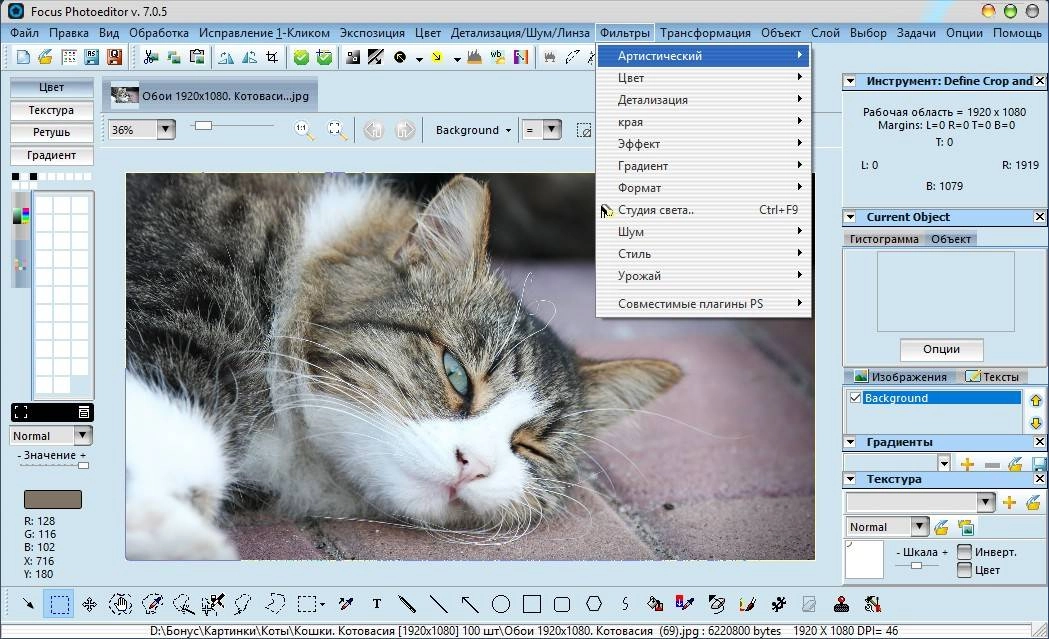Viewport: 1049px width, 639px height.
Task: Select the square rectangle shape tool
Action: click(x=532, y=604)
